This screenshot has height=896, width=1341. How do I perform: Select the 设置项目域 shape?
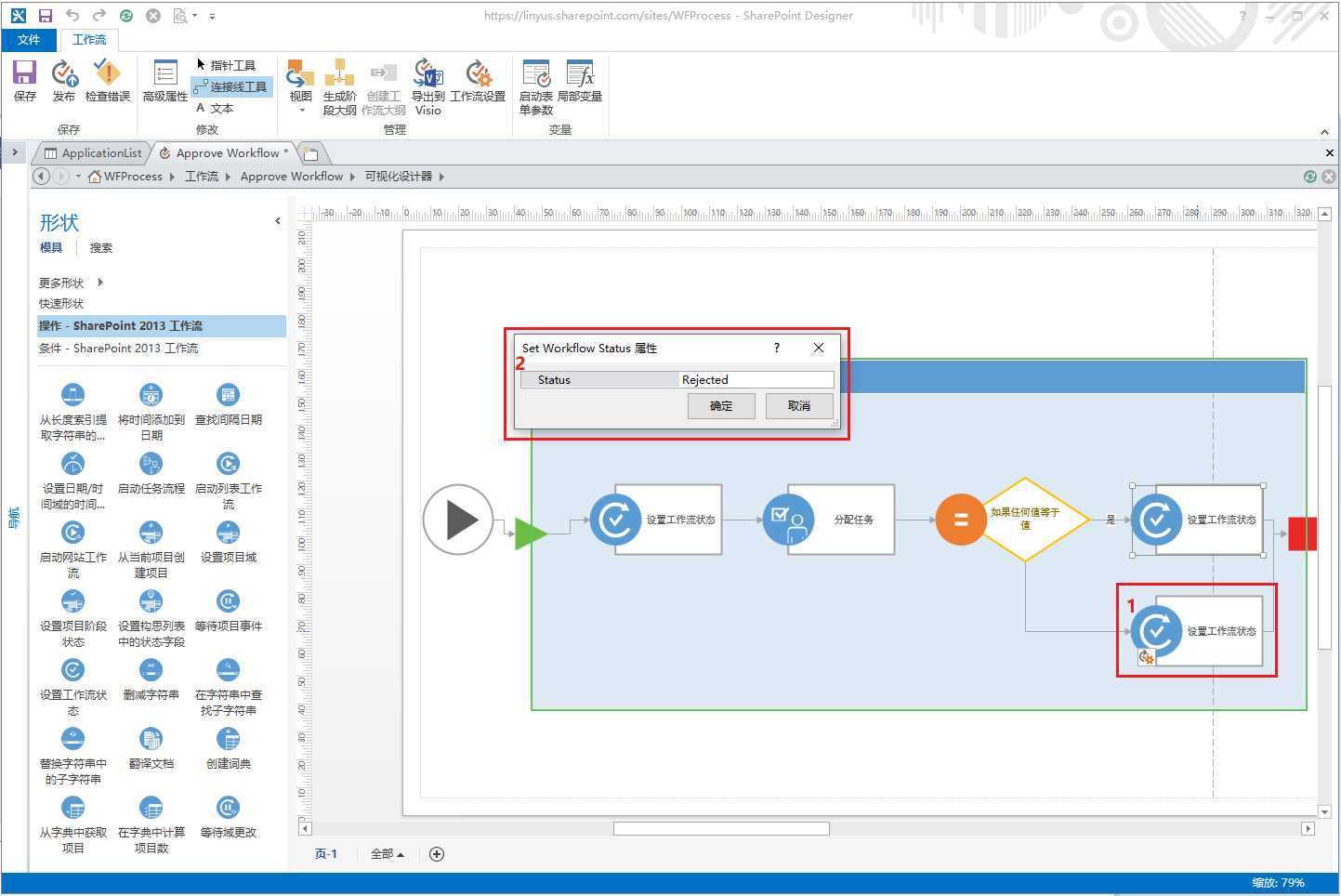228,542
